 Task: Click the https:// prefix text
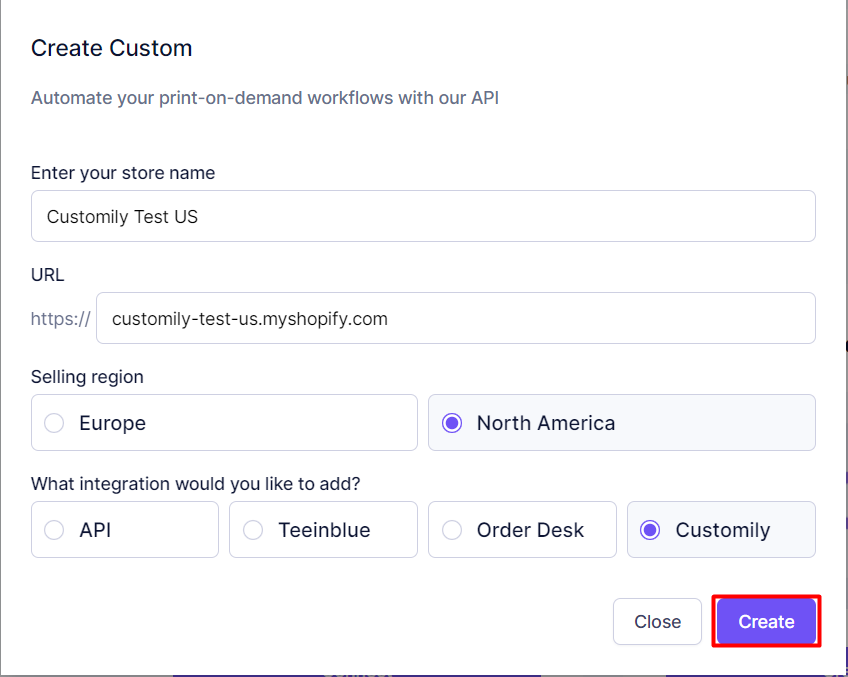[61, 318]
